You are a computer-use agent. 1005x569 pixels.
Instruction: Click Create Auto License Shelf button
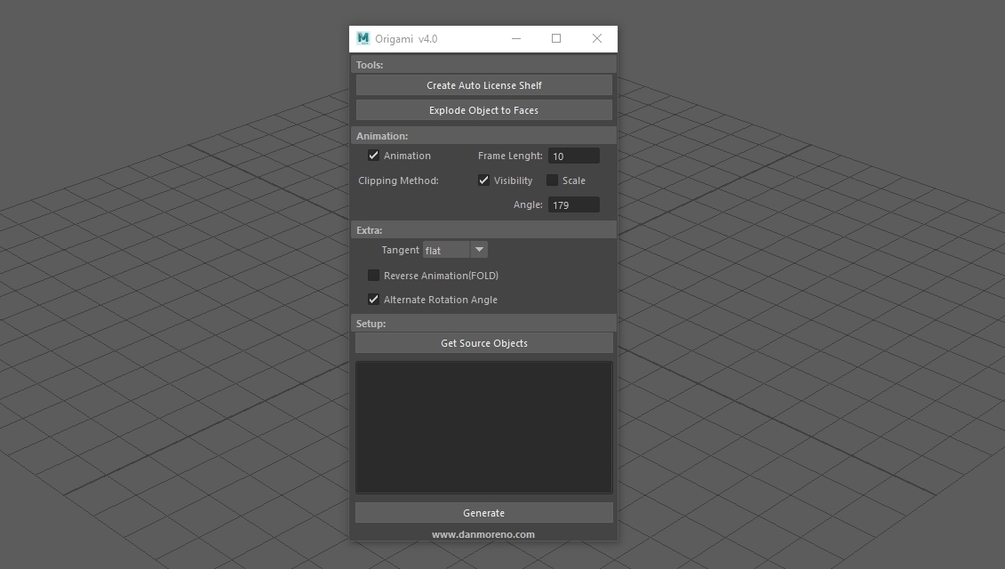484,85
